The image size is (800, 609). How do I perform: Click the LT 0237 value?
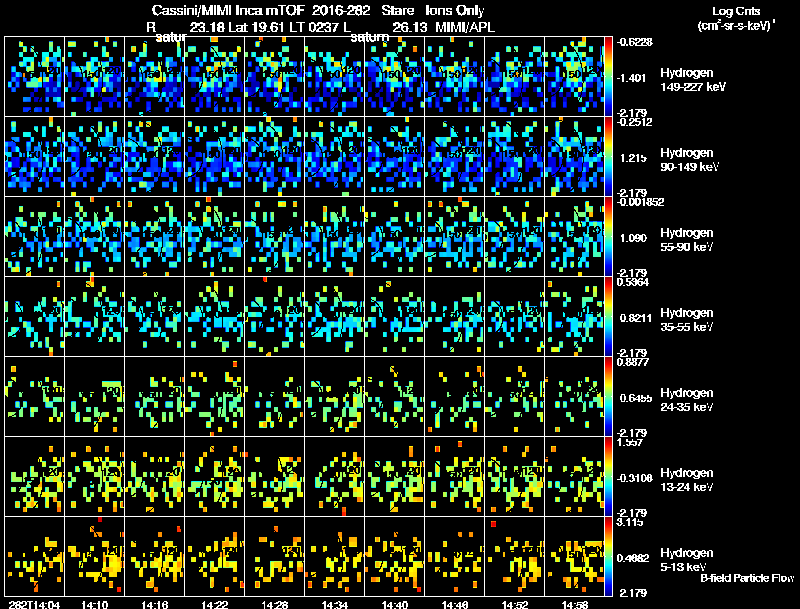point(314,27)
